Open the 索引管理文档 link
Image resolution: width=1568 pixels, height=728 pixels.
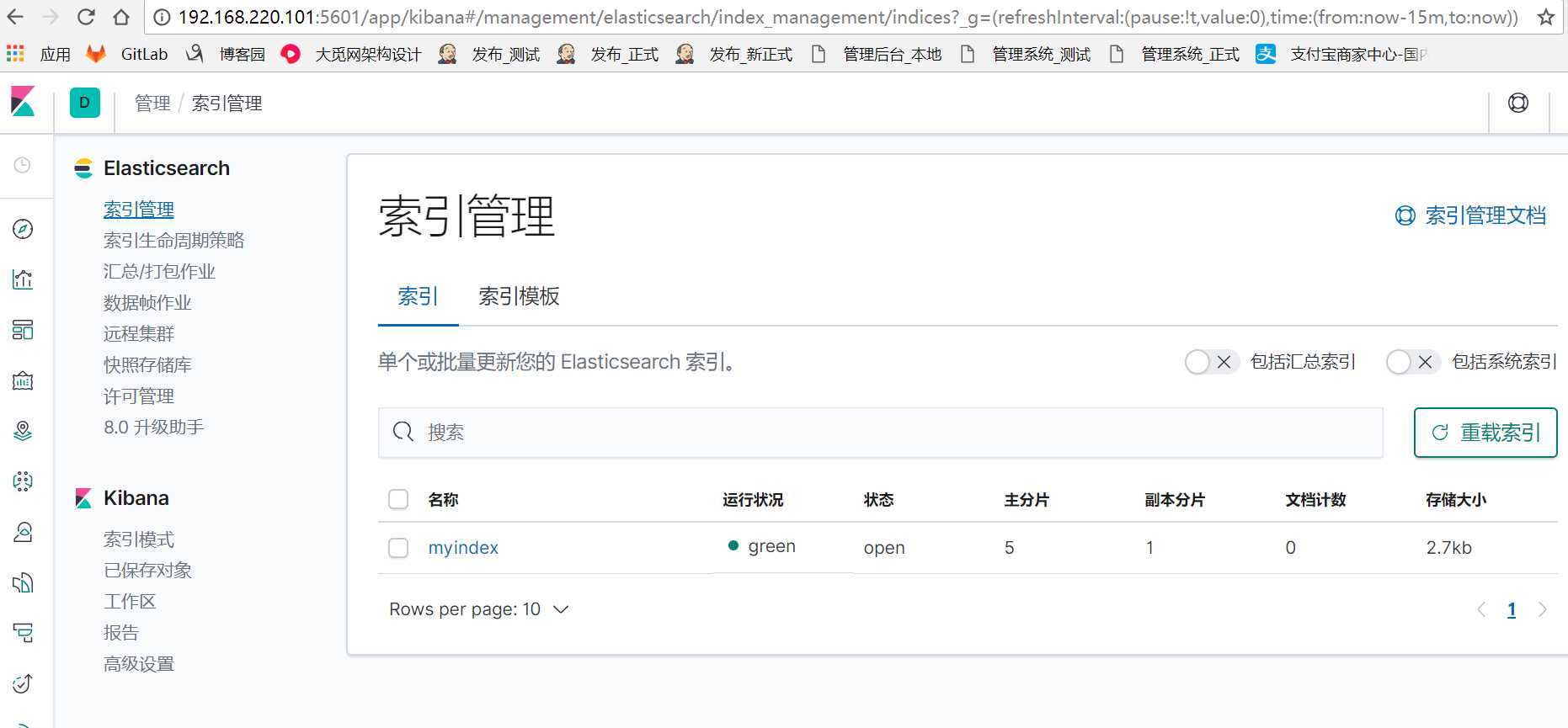[x=1470, y=215]
